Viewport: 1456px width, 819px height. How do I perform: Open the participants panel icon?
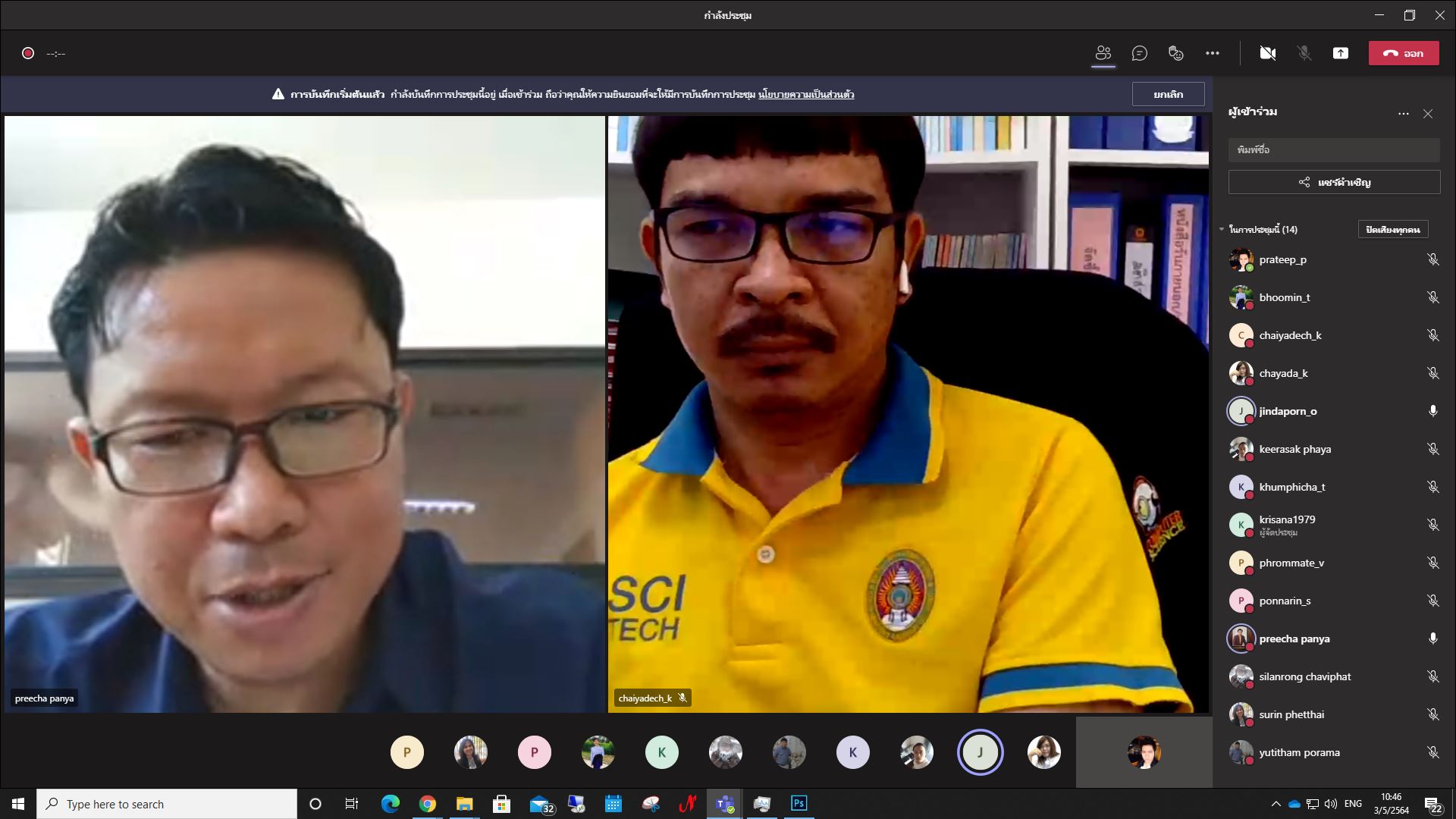pos(1103,53)
